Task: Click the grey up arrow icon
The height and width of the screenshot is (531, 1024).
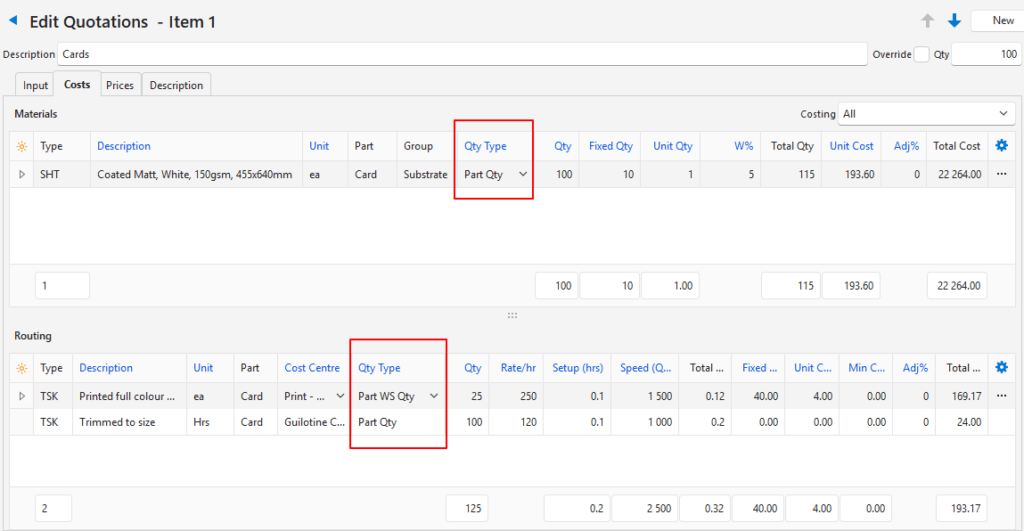Action: pyautogui.click(x=928, y=20)
